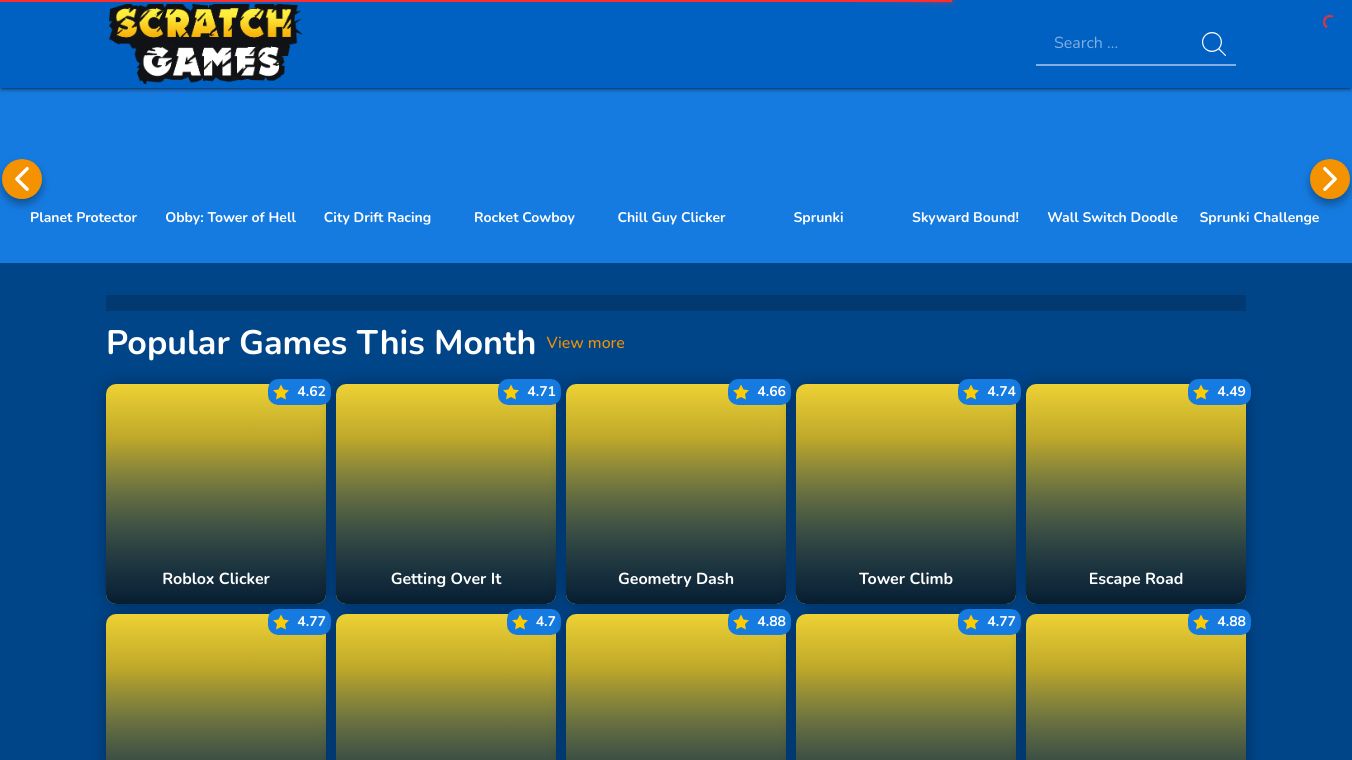Click the search magnifier icon
1352x760 pixels.
click(x=1213, y=44)
